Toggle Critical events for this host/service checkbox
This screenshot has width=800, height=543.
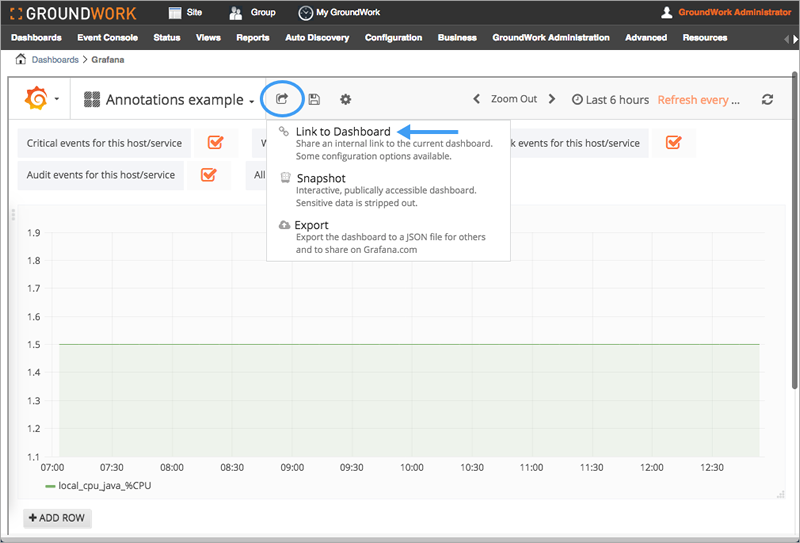[215, 142]
